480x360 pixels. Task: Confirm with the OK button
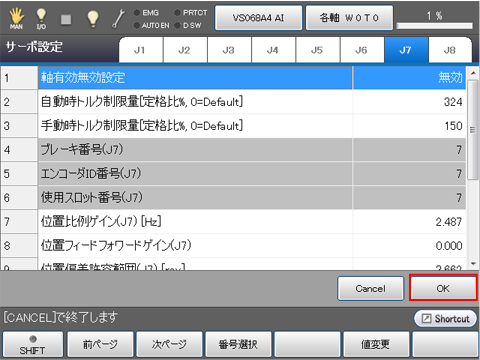(443, 289)
